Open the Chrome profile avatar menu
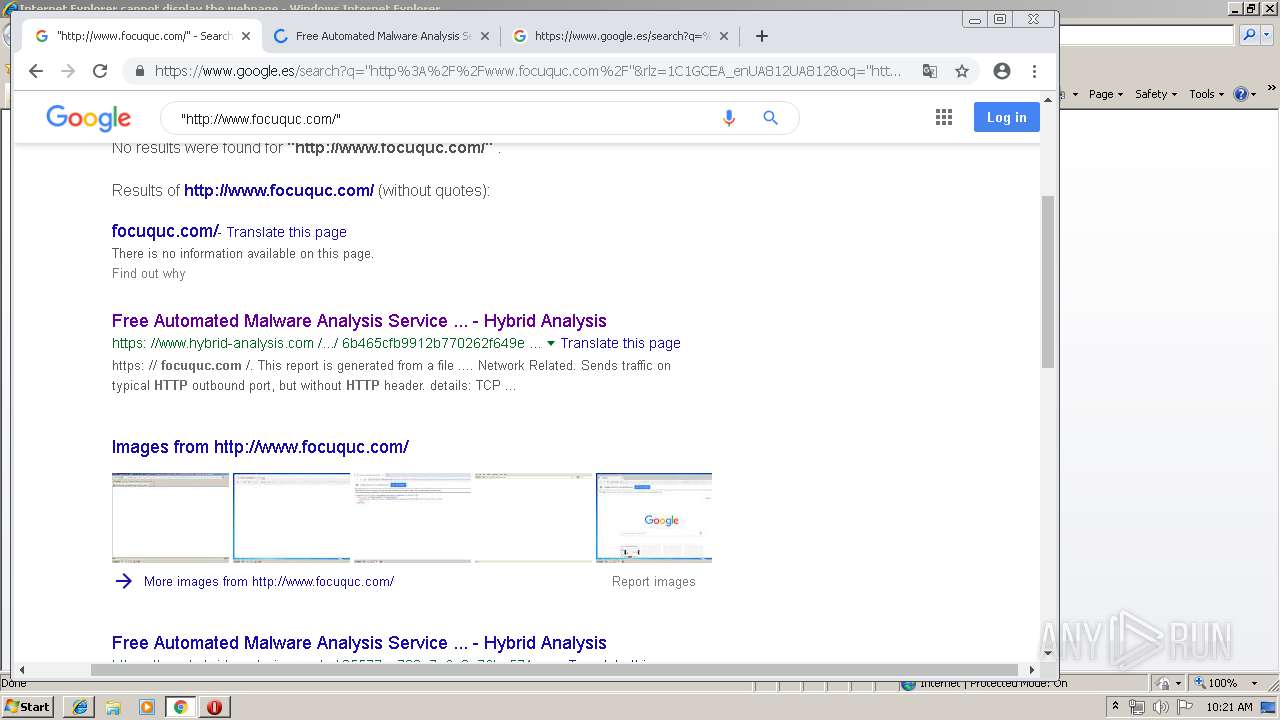 1002,71
